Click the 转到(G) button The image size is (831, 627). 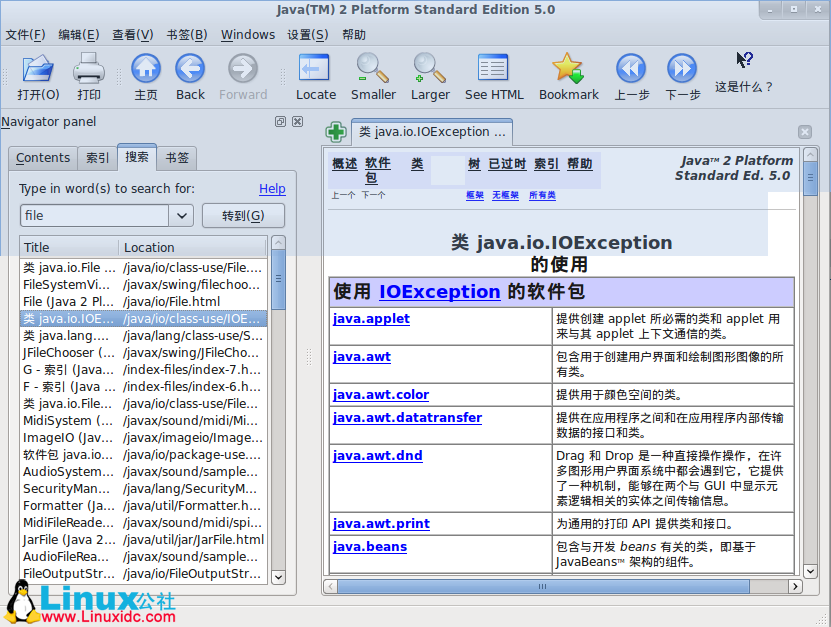pos(243,216)
